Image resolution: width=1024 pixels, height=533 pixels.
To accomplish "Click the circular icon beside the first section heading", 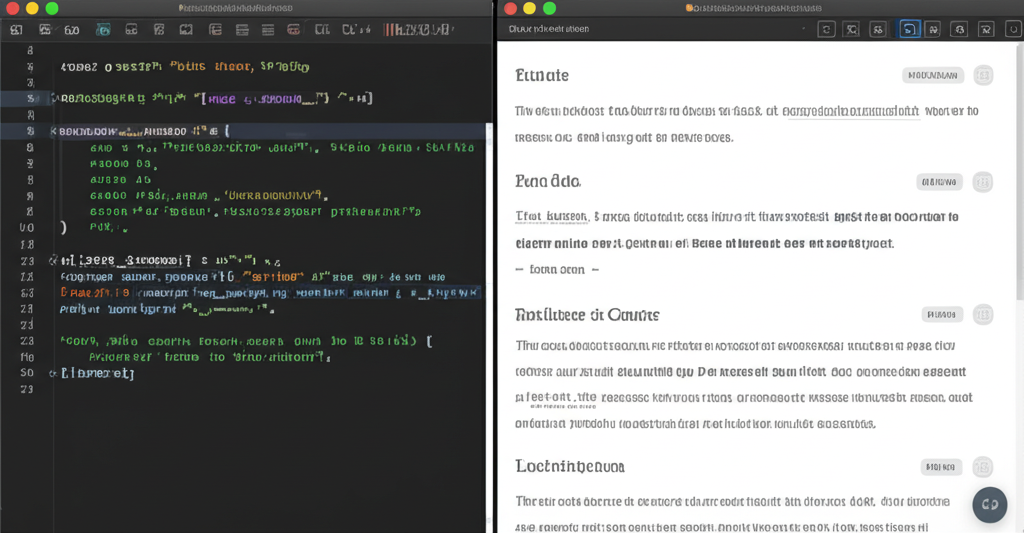I will (x=983, y=75).
